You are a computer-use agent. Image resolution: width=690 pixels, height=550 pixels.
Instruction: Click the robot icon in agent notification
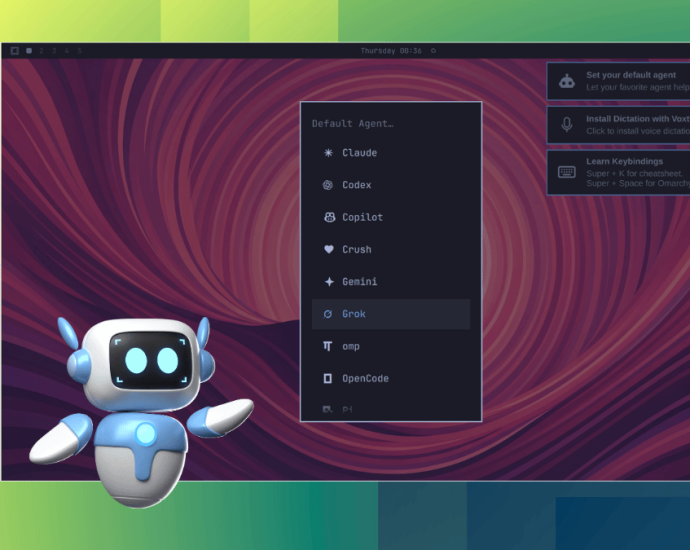(x=567, y=81)
